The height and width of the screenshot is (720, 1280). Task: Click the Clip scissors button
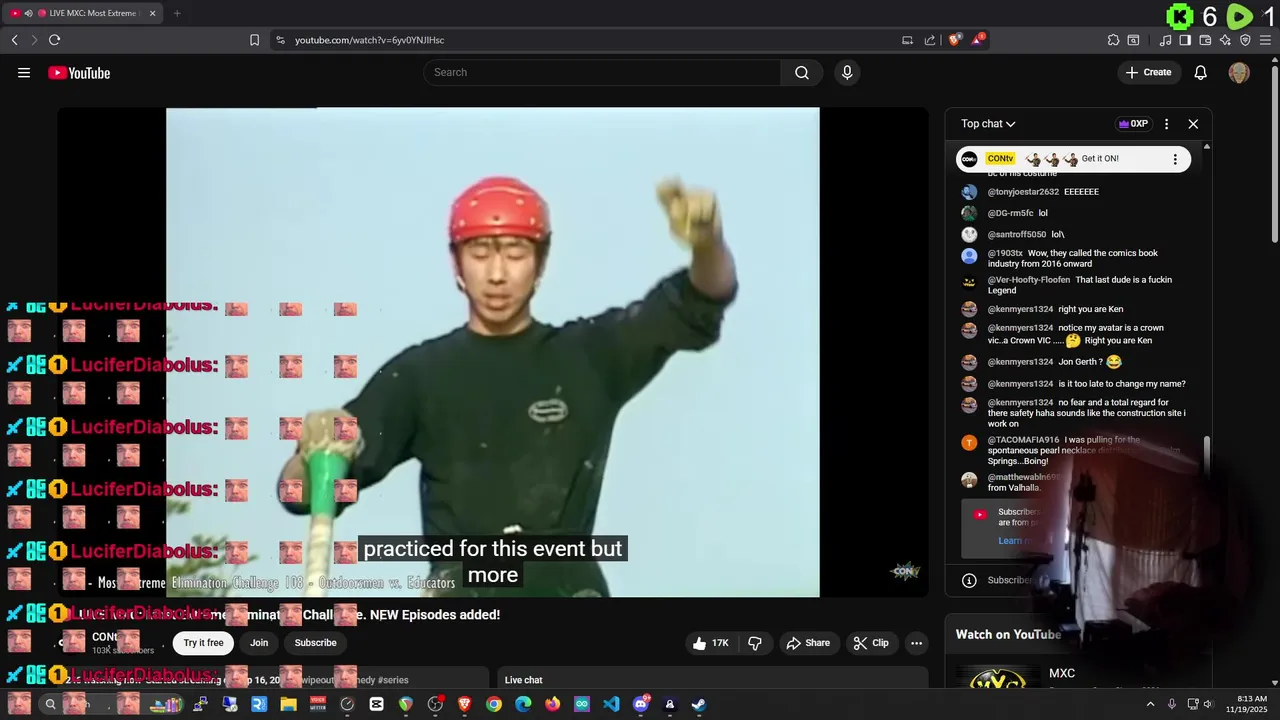pos(870,643)
